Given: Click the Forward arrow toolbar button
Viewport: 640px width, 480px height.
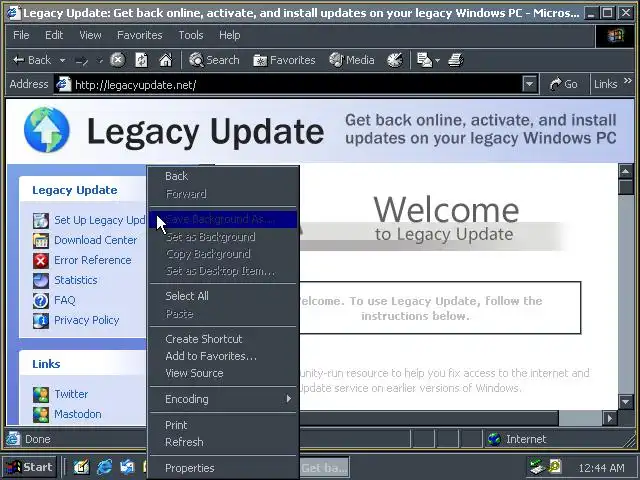Looking at the screenshot, I should pos(82,60).
